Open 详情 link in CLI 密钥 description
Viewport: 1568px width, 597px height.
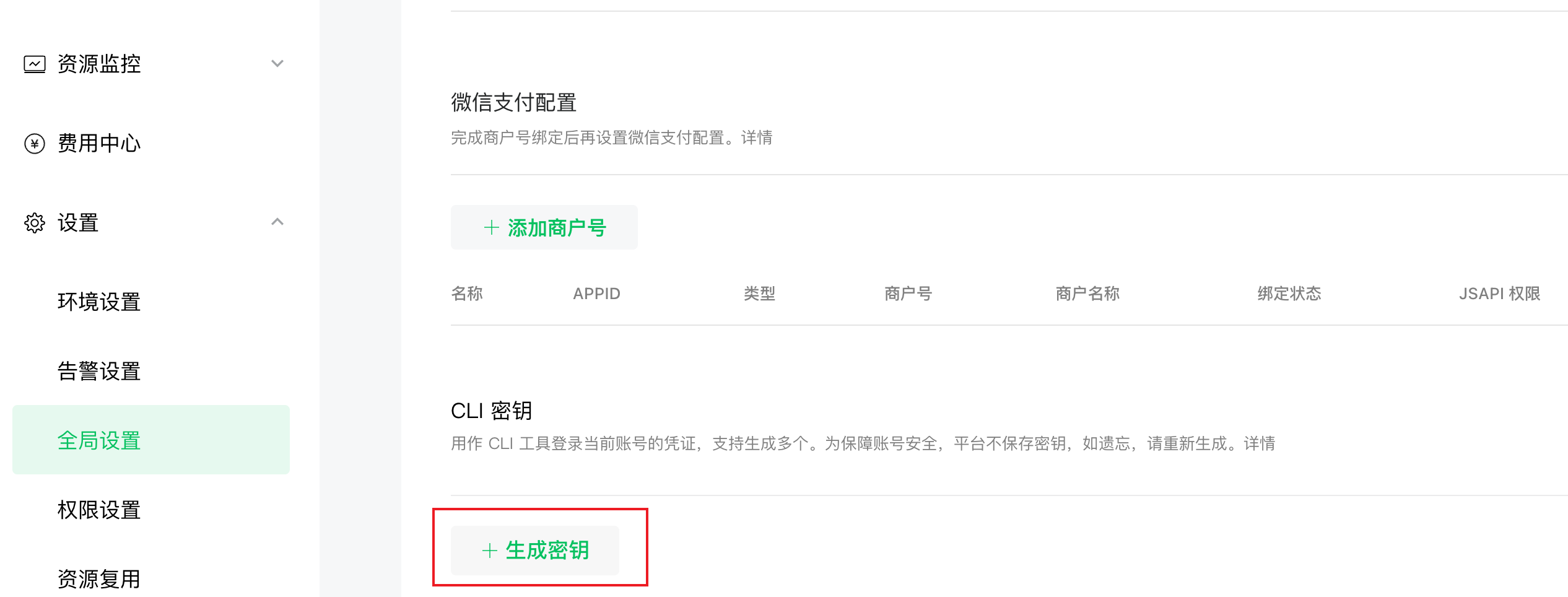1260,443
